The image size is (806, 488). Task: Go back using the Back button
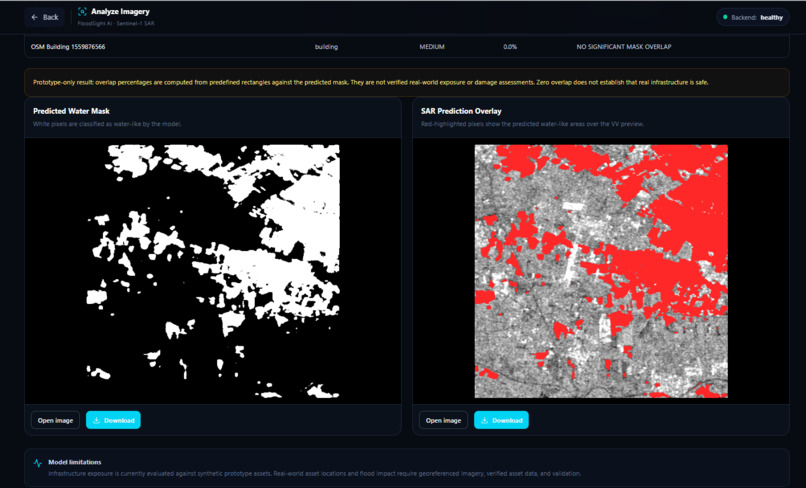coord(44,17)
